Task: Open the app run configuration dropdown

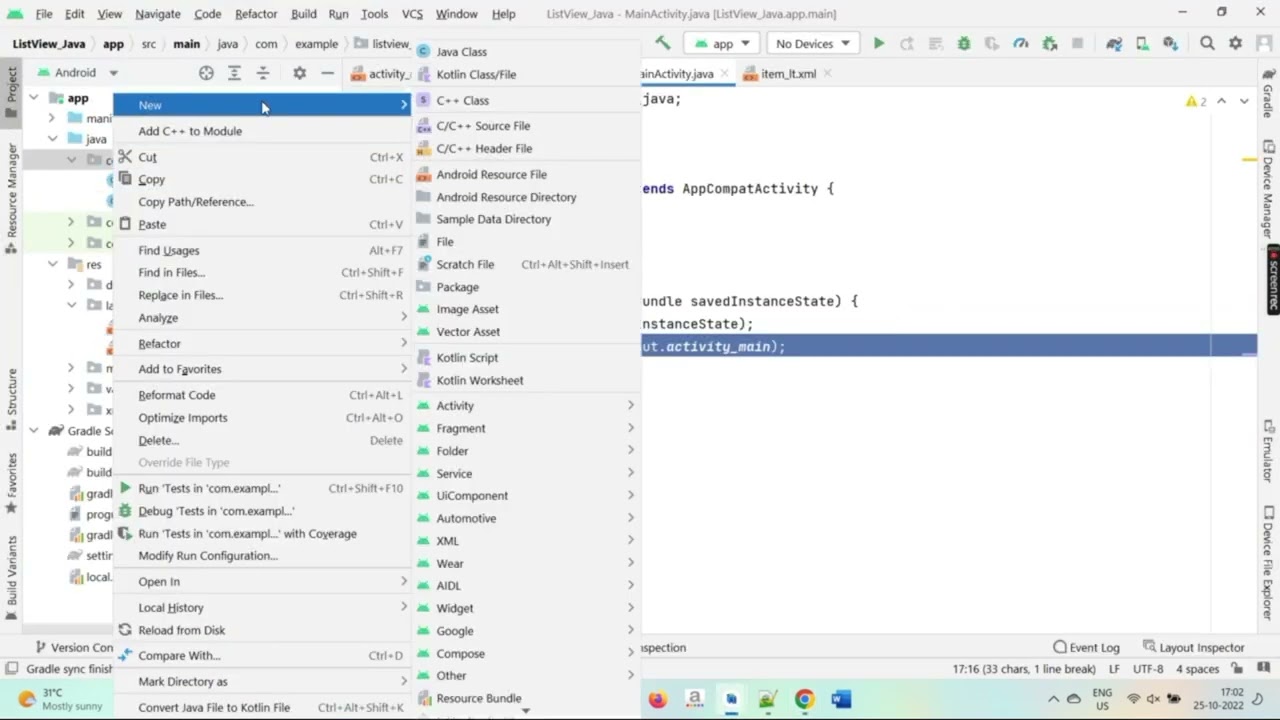Action: [x=723, y=43]
